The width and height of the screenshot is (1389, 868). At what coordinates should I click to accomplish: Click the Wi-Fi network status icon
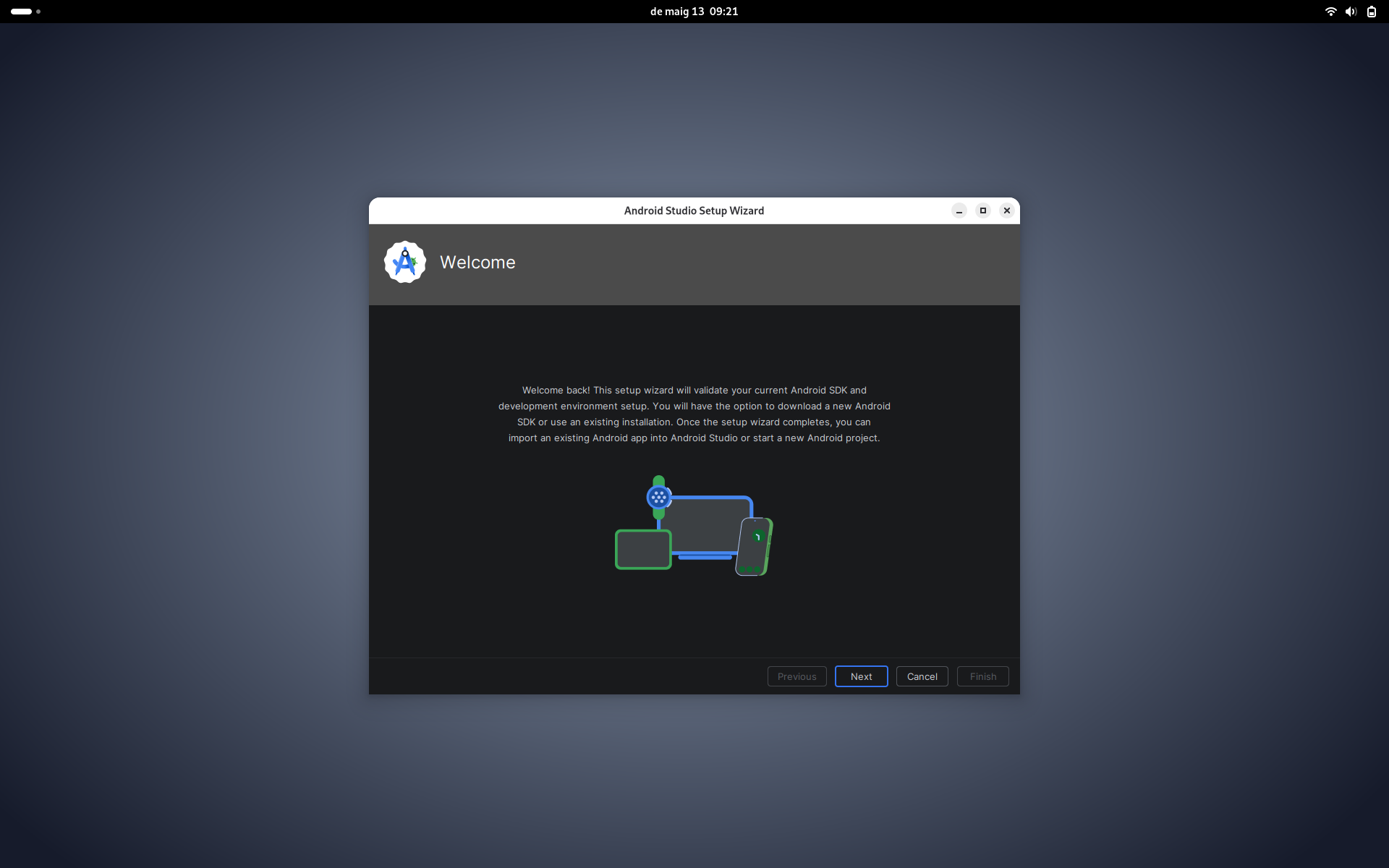point(1330,12)
